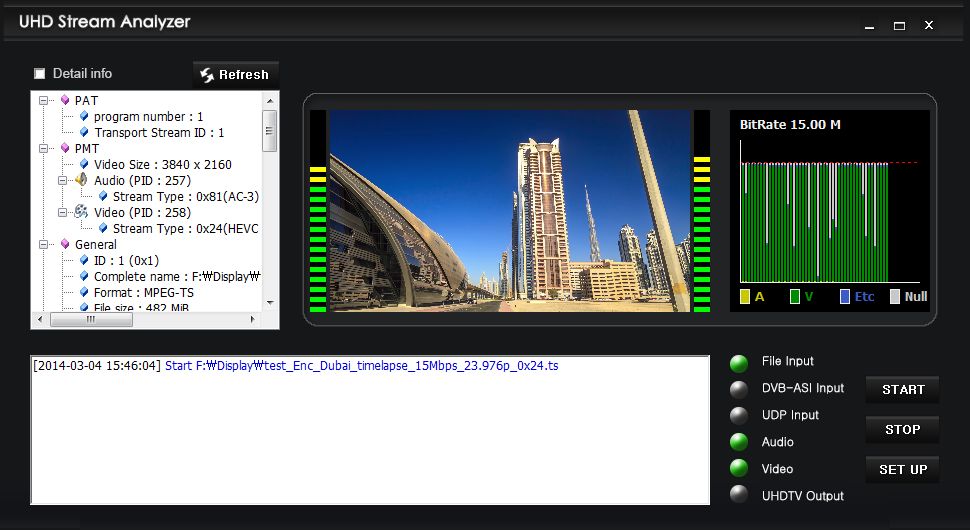Click the Video film reel icon in the tree
The height and width of the screenshot is (530, 970).
coord(82,212)
